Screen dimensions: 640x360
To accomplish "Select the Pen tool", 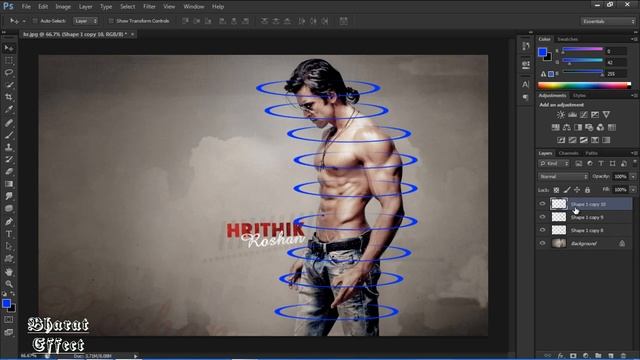I will 9,221.
